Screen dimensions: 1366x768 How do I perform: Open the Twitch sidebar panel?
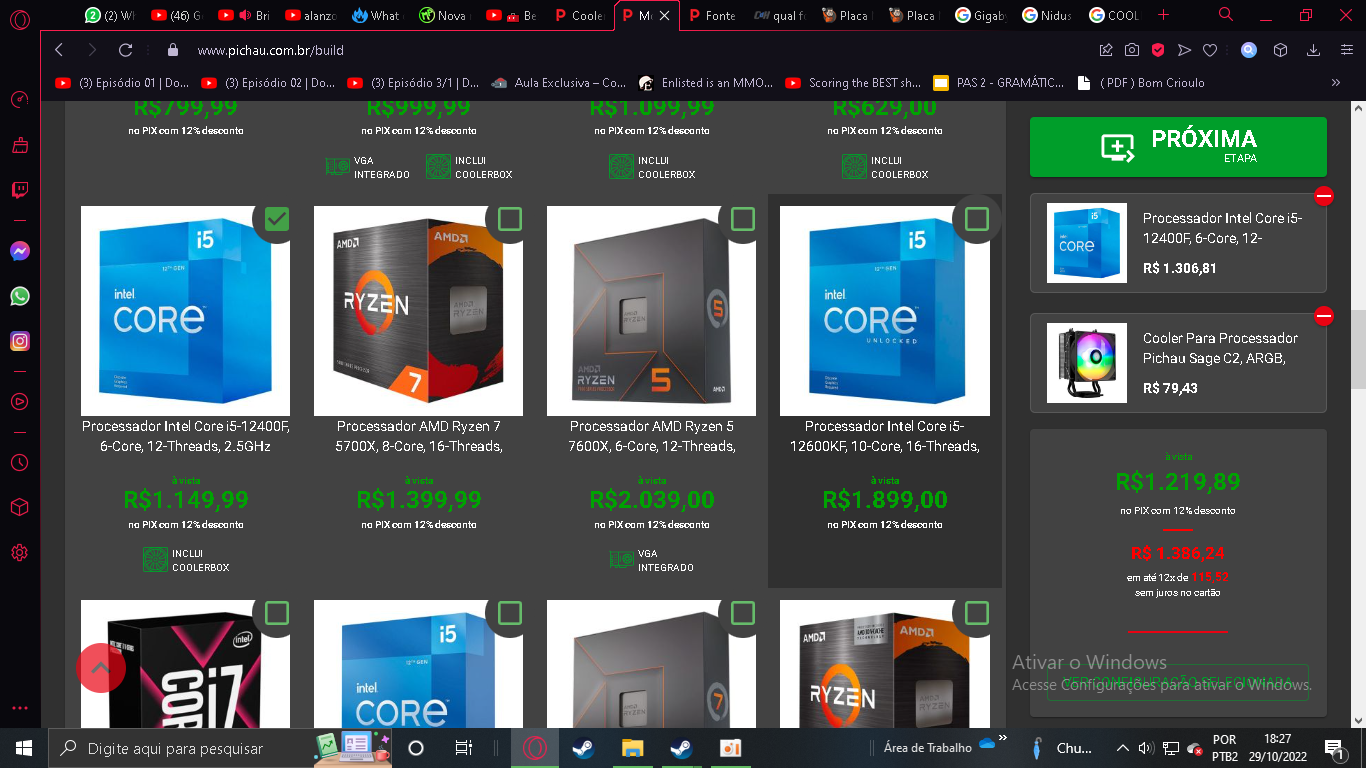pyautogui.click(x=20, y=190)
